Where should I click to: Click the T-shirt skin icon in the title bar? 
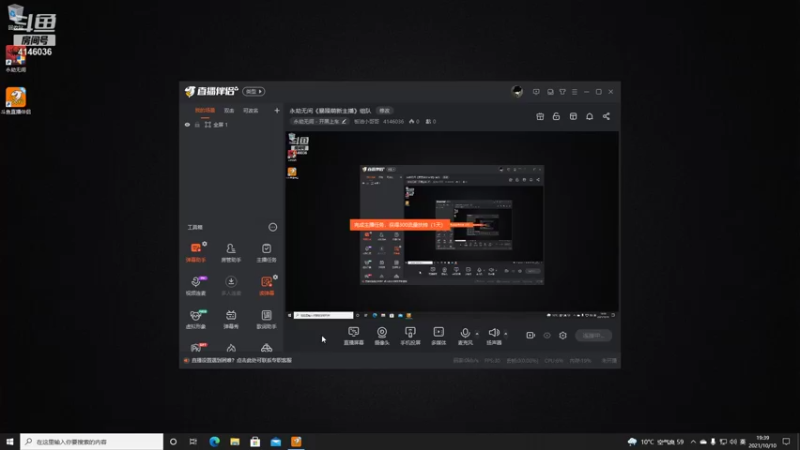point(562,92)
